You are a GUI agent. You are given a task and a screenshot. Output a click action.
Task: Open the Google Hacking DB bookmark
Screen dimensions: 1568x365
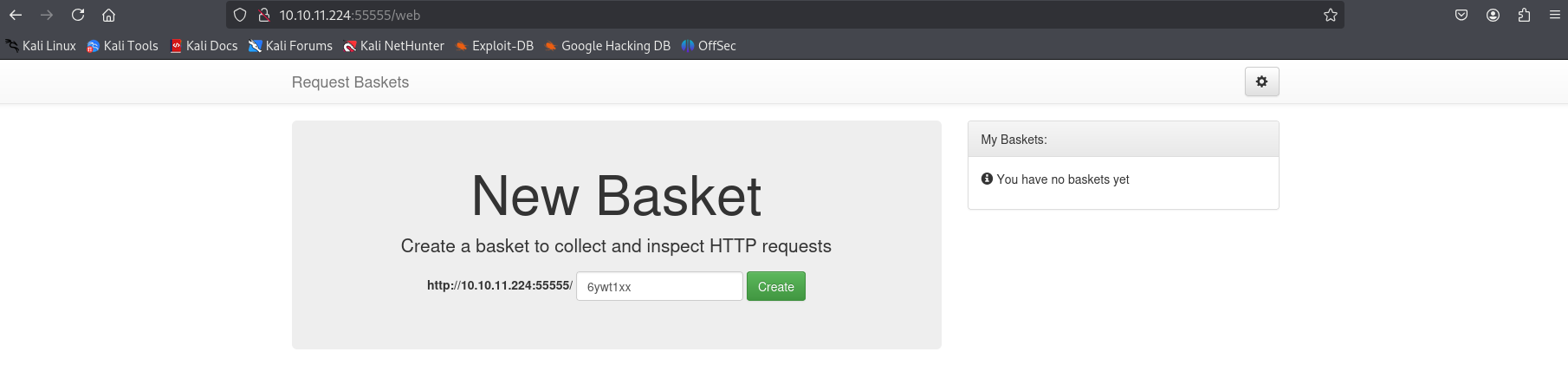pos(607,46)
